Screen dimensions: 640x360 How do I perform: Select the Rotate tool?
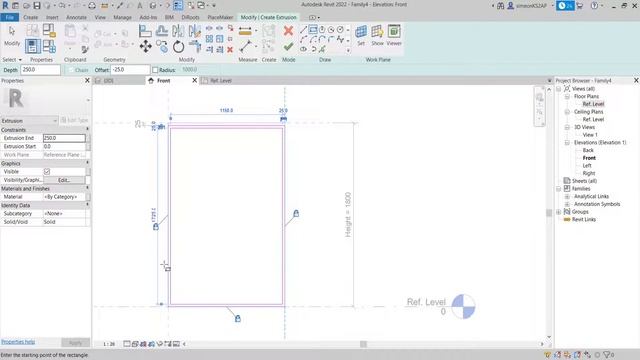[178, 47]
